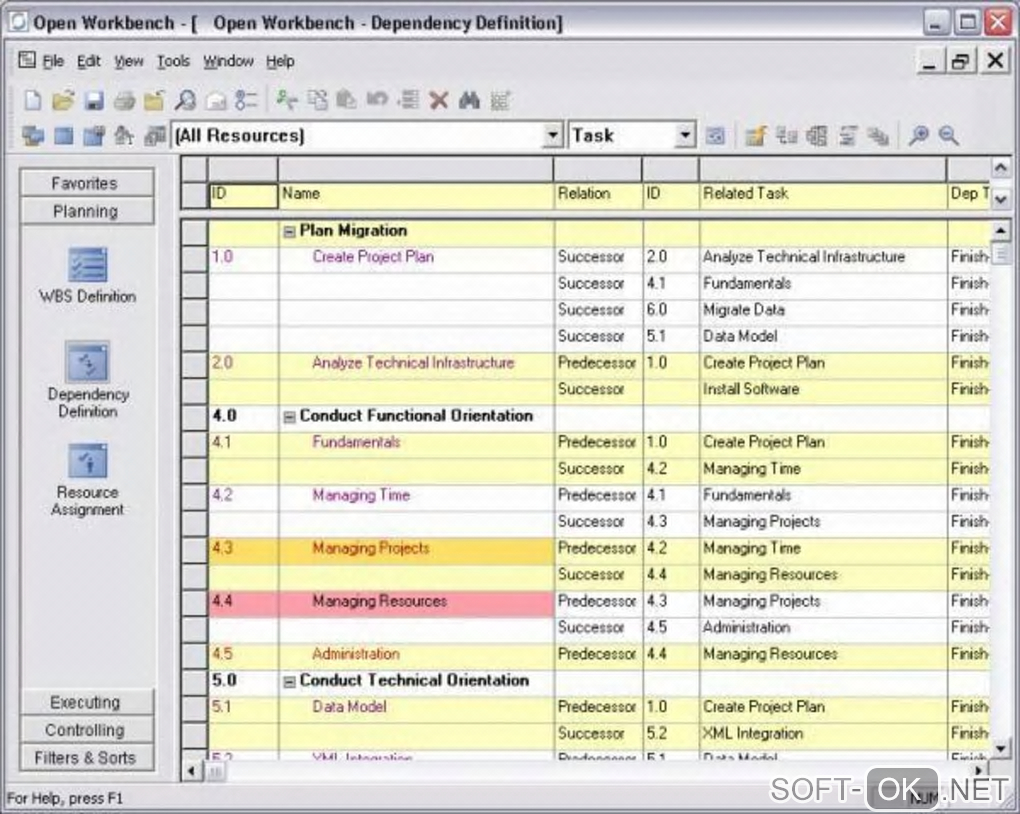Click the vertical scrollbar down arrow of the grid
Image resolution: width=1020 pixels, height=814 pixels.
[1000, 749]
